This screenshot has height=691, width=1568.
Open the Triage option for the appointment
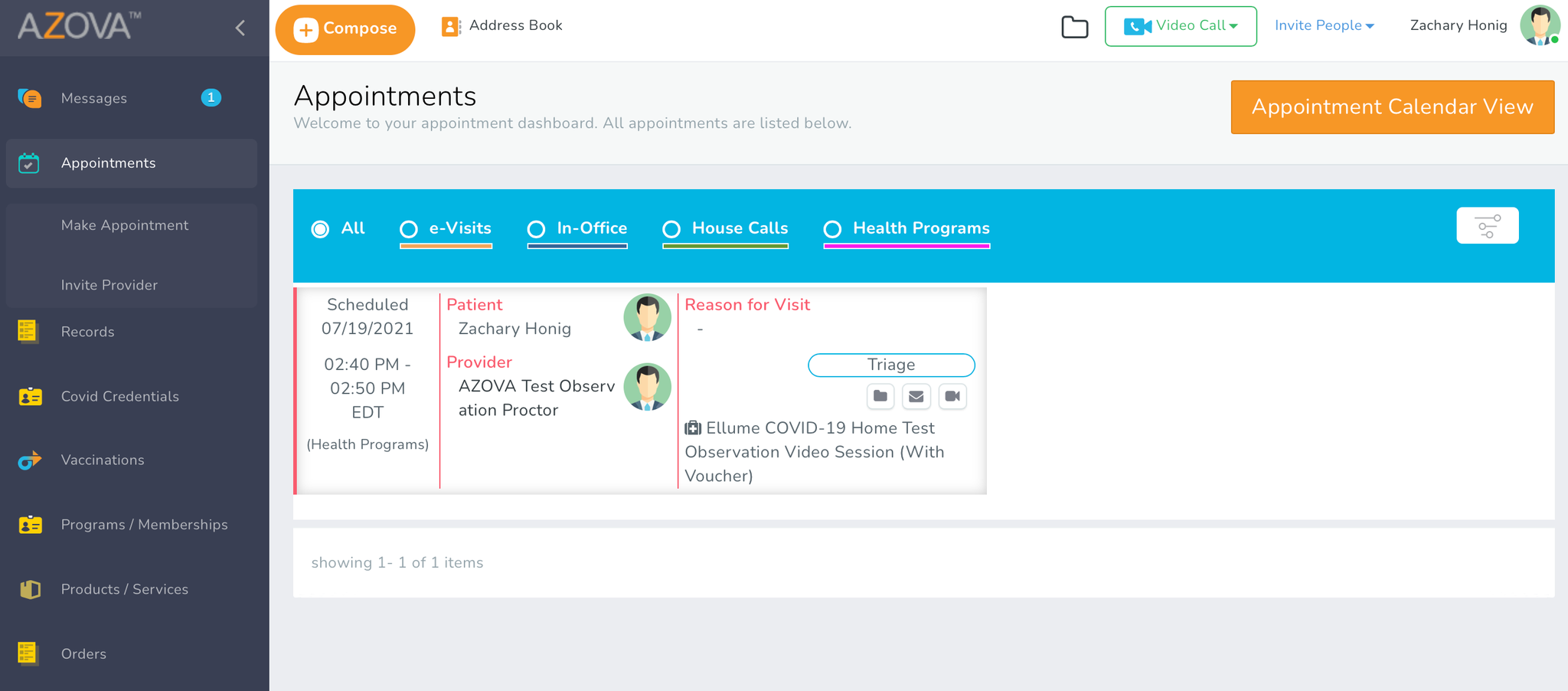click(x=890, y=365)
